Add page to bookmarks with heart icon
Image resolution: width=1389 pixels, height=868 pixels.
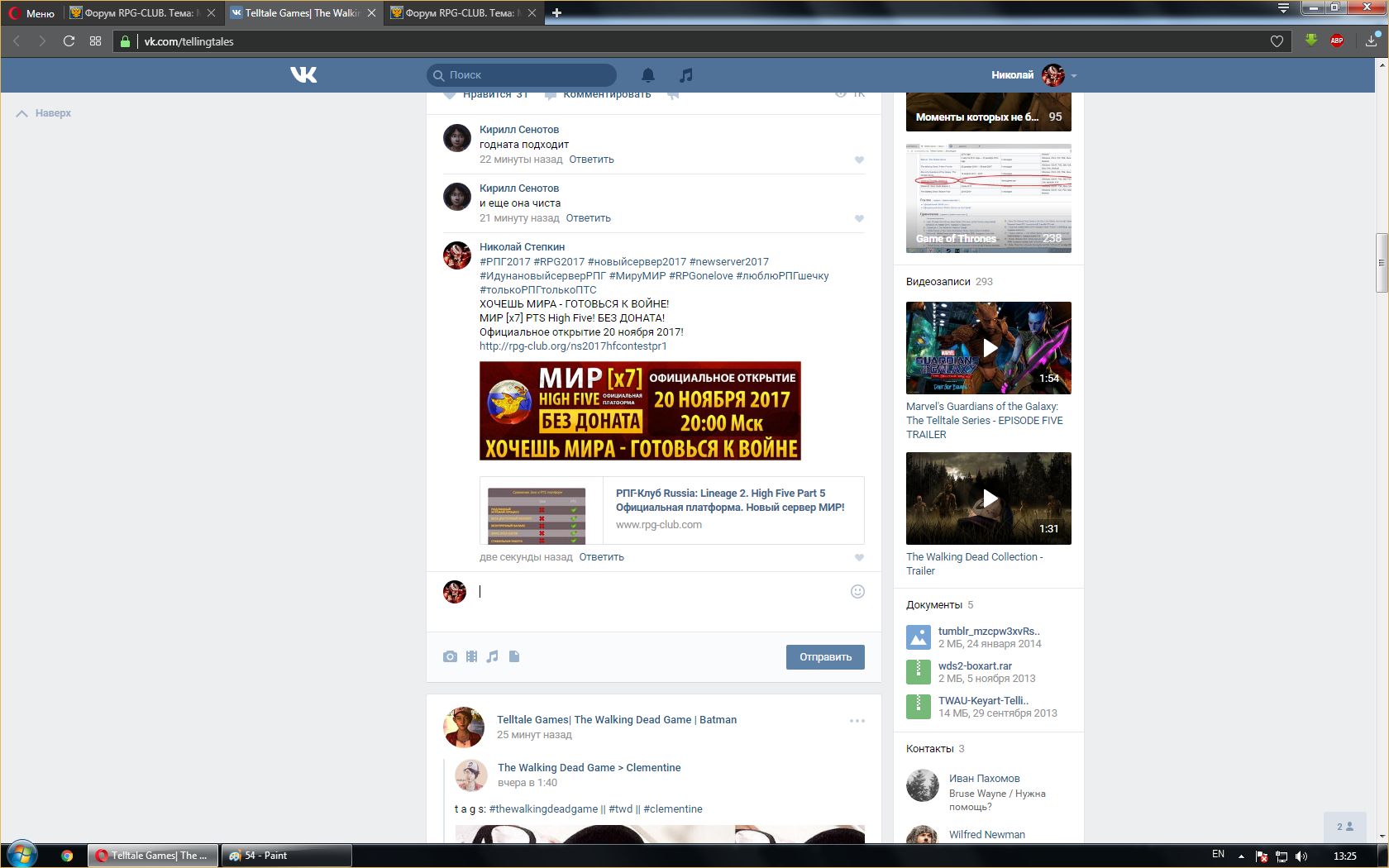tap(1277, 41)
